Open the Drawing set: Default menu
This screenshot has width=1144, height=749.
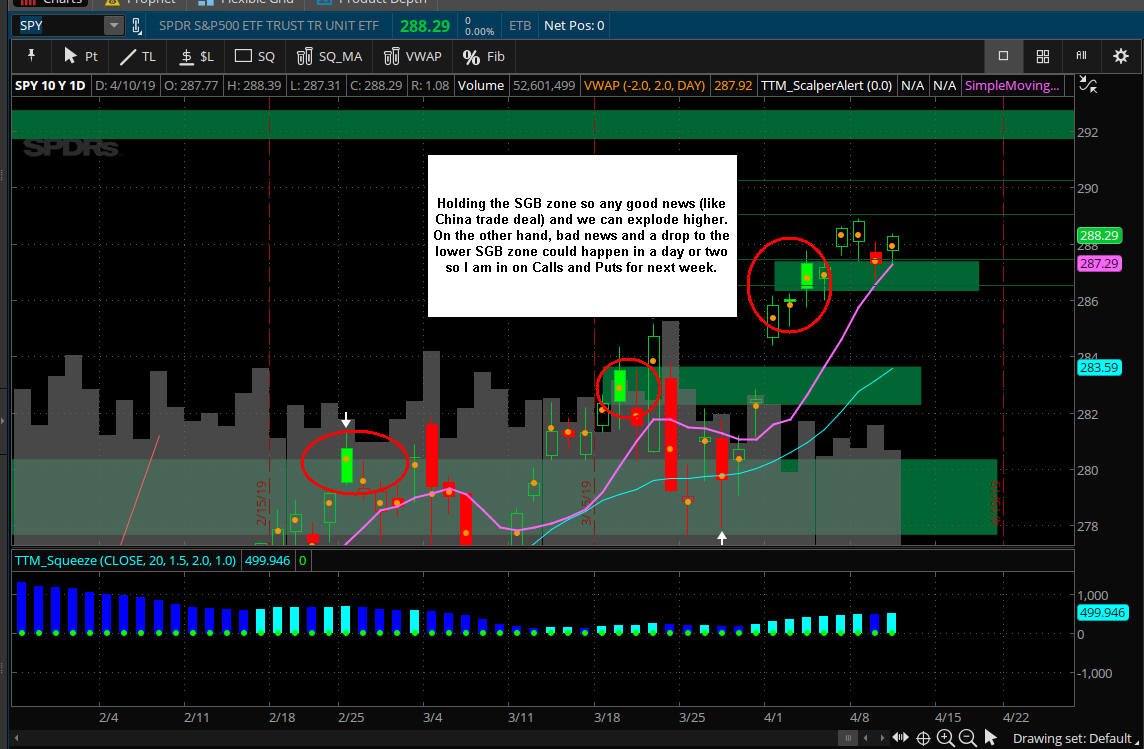(x=1072, y=738)
